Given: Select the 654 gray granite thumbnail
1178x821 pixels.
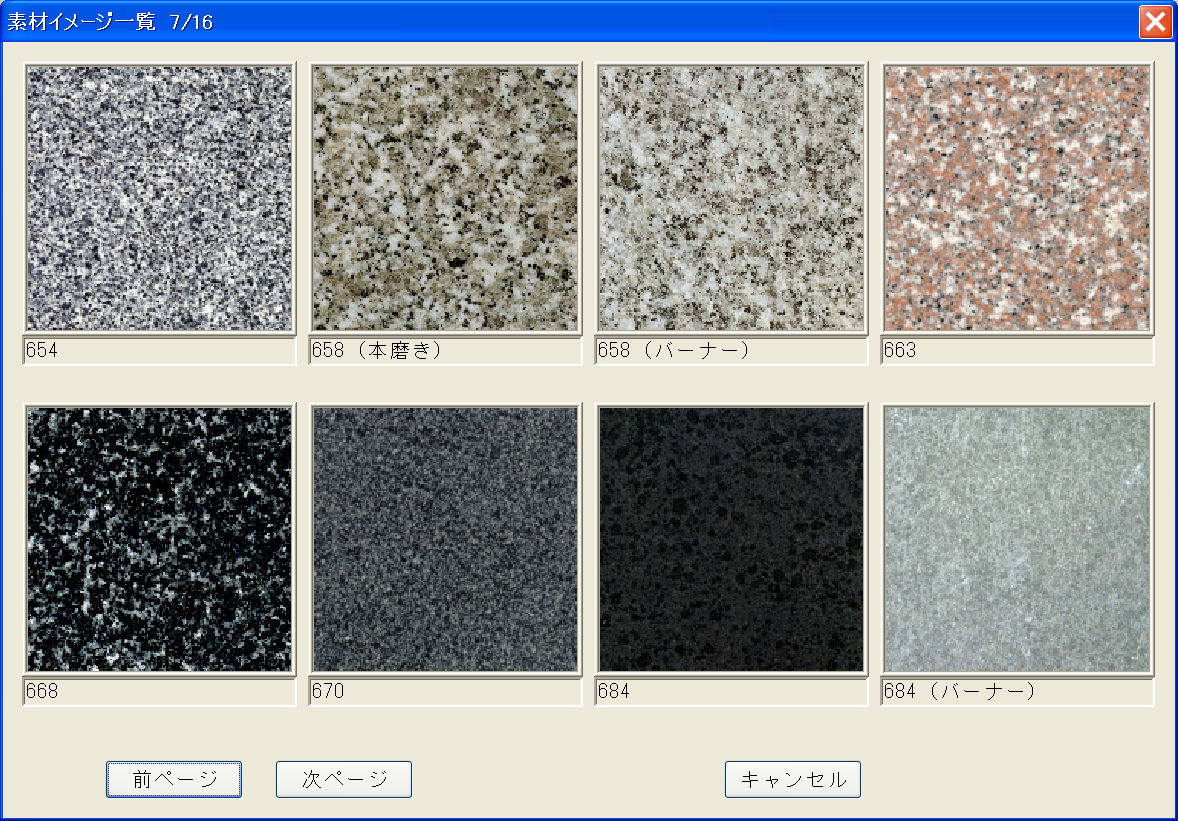Looking at the screenshot, I should click(159, 198).
